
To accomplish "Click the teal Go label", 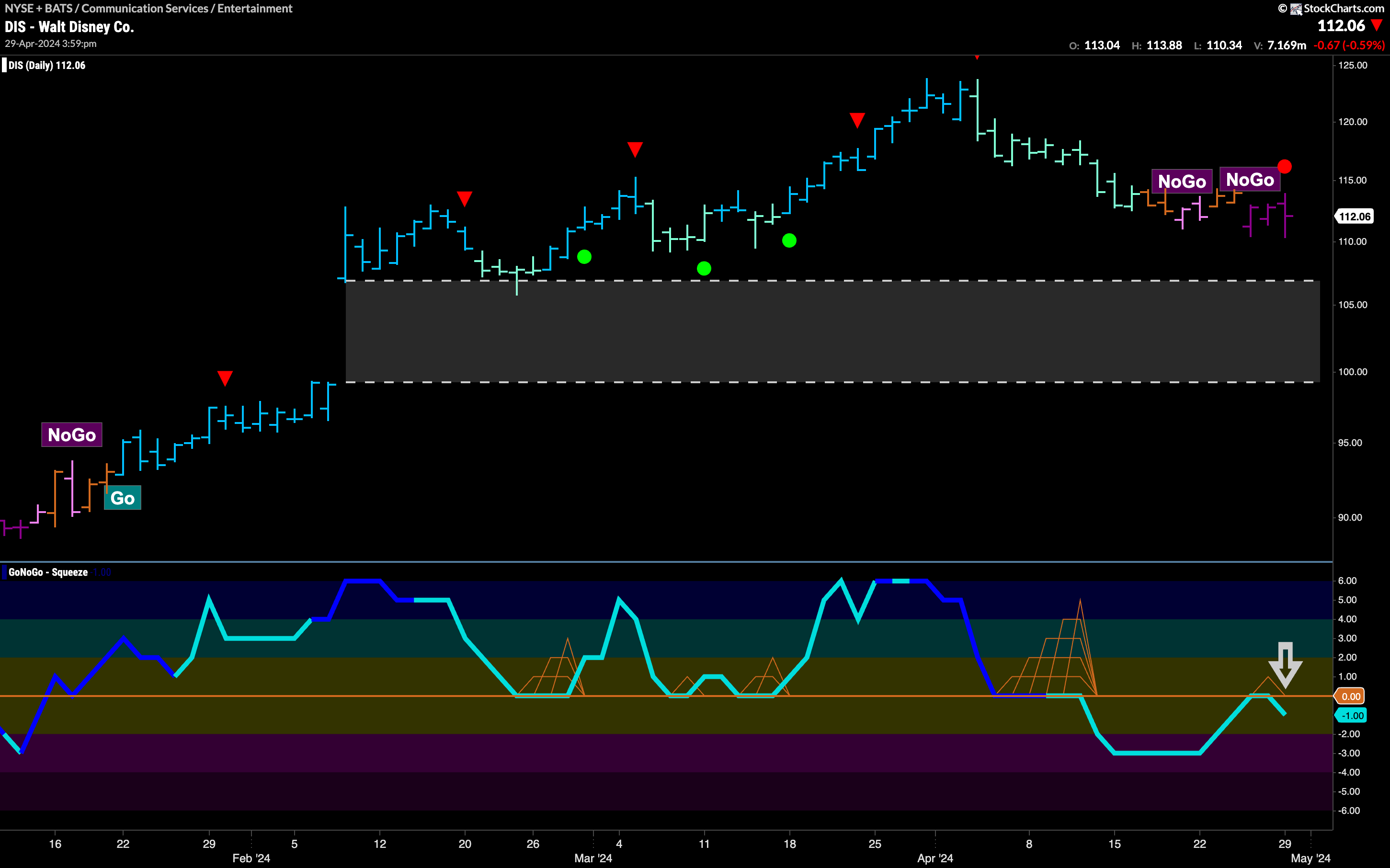I will point(122,498).
